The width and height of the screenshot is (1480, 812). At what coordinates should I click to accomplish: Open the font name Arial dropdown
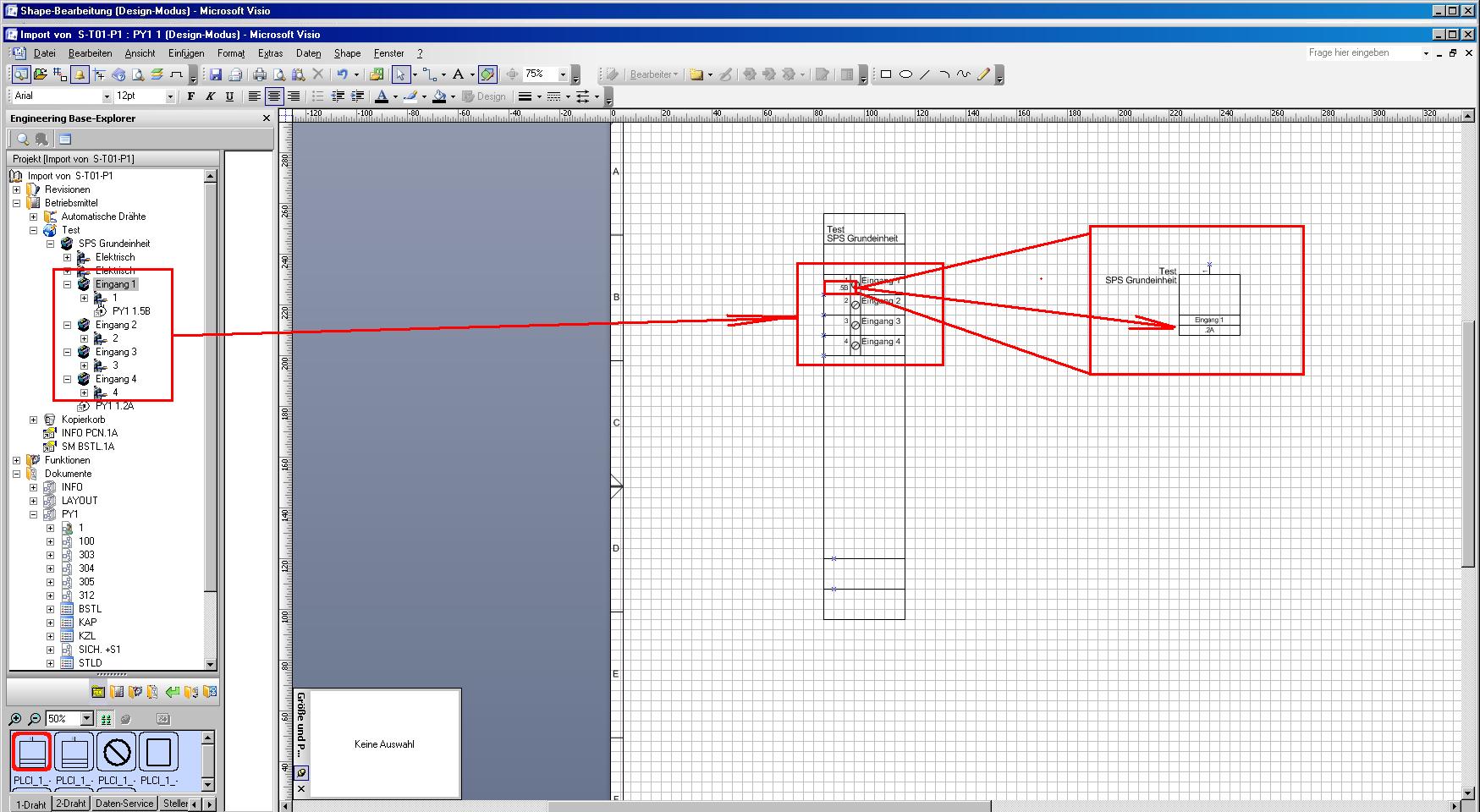[x=107, y=96]
